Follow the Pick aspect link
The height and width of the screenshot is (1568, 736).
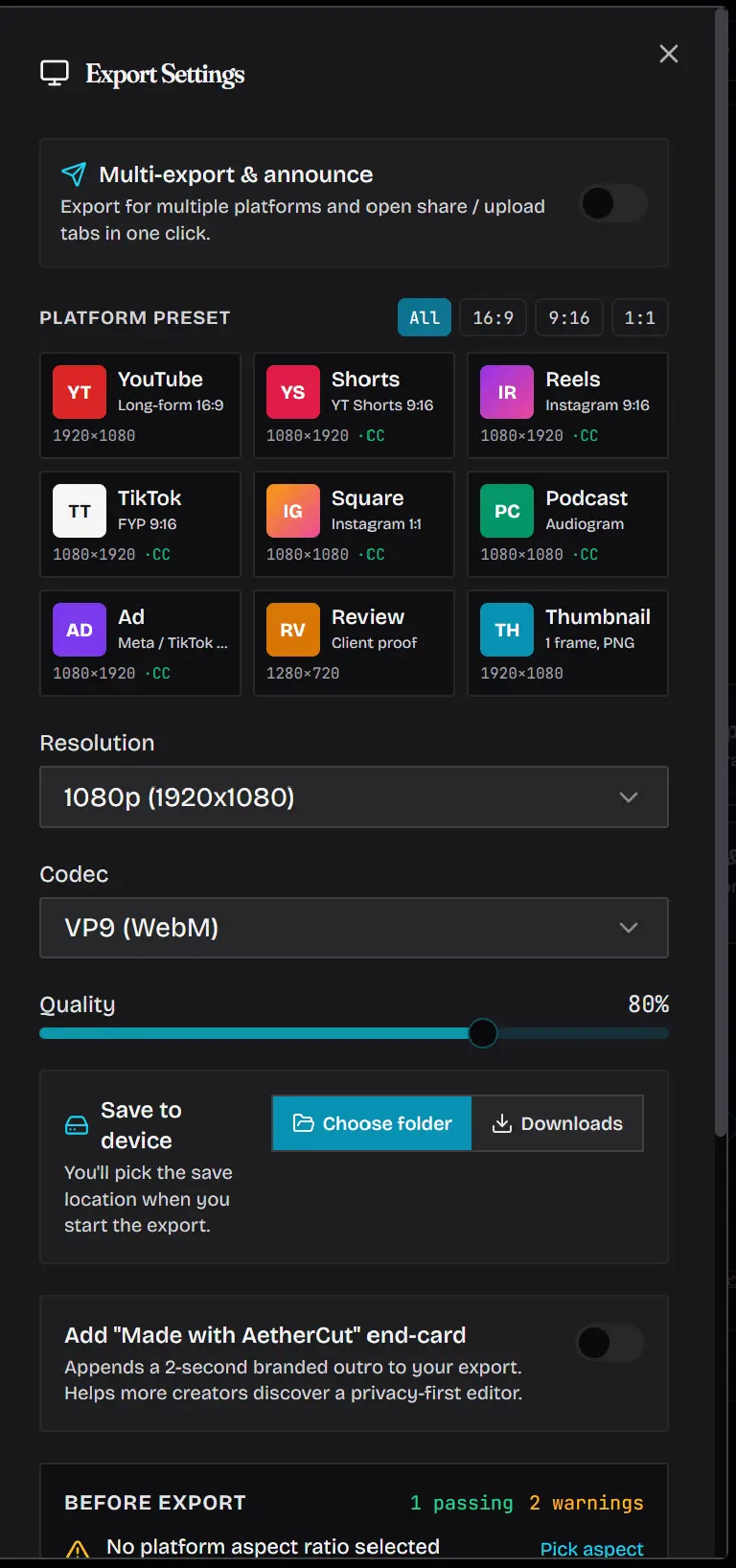(x=592, y=1549)
